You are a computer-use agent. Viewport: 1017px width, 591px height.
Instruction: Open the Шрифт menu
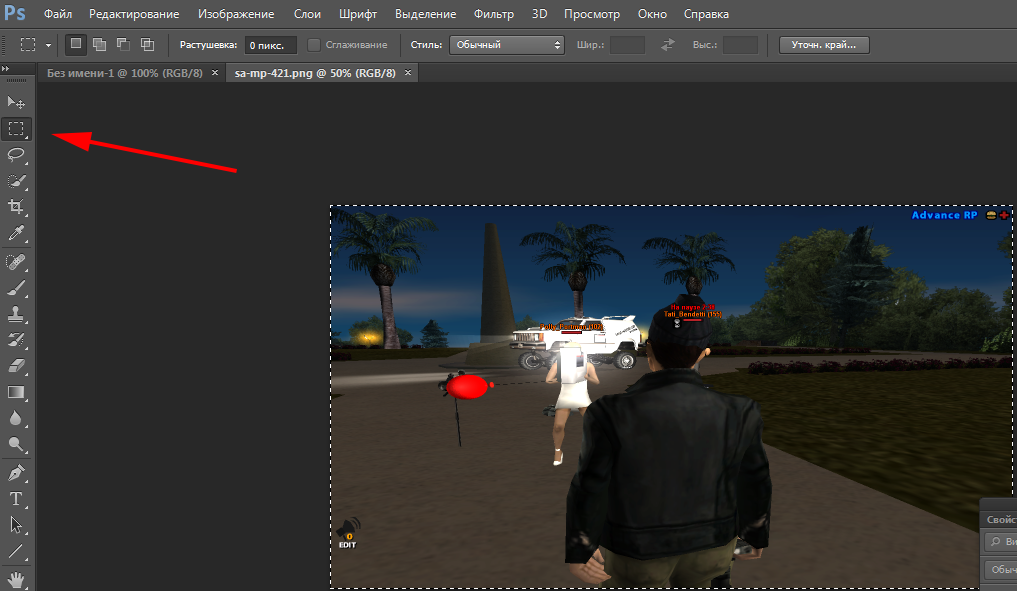click(358, 14)
